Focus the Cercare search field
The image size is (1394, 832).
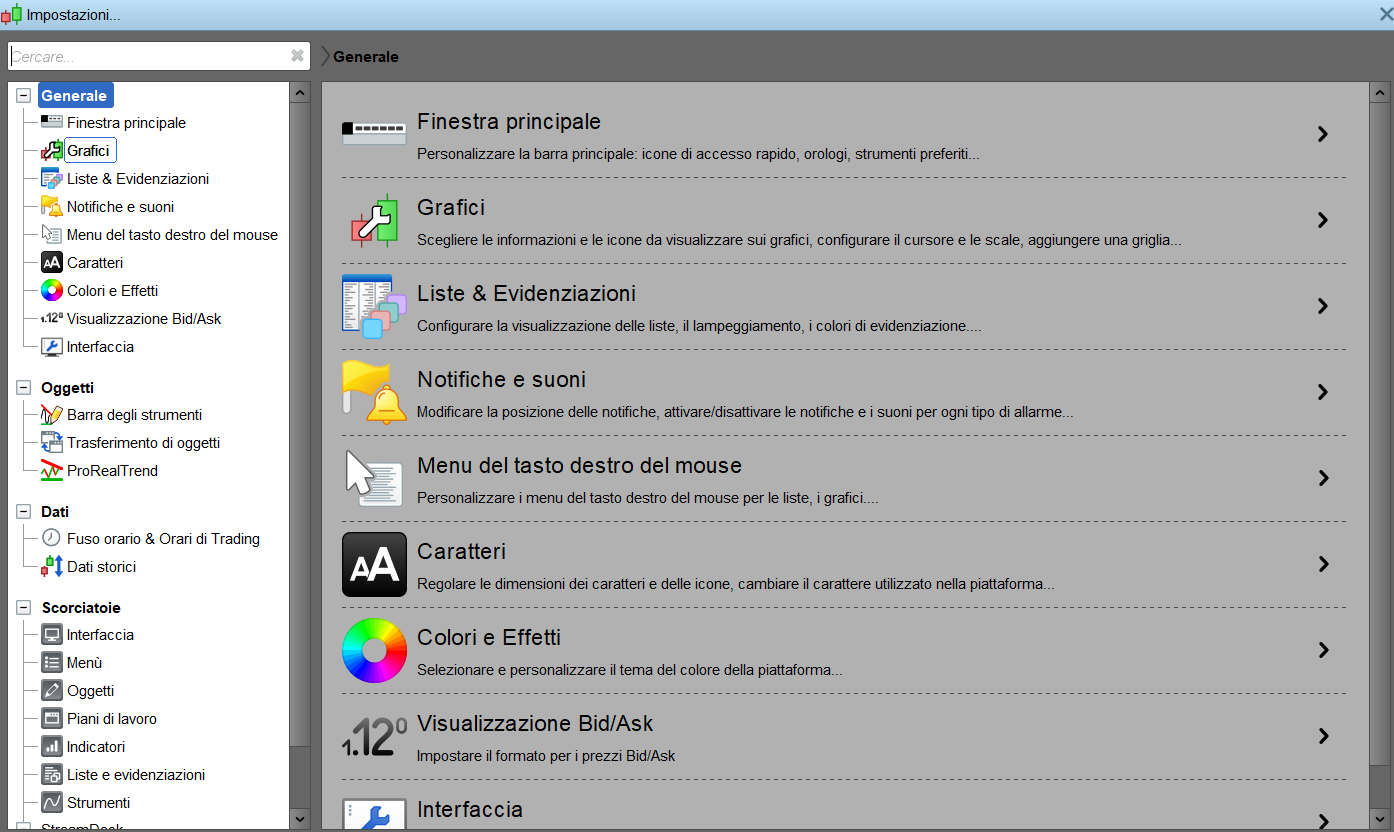click(148, 57)
